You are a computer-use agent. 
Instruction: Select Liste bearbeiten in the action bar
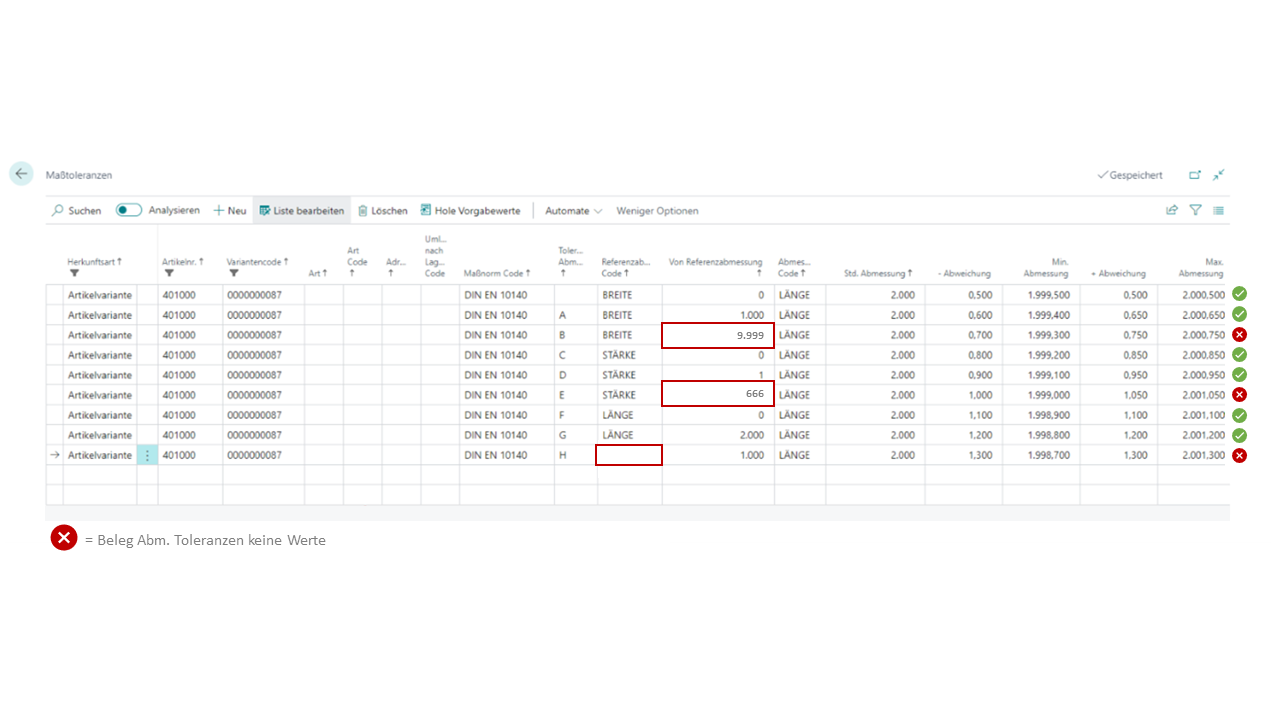[x=302, y=211]
